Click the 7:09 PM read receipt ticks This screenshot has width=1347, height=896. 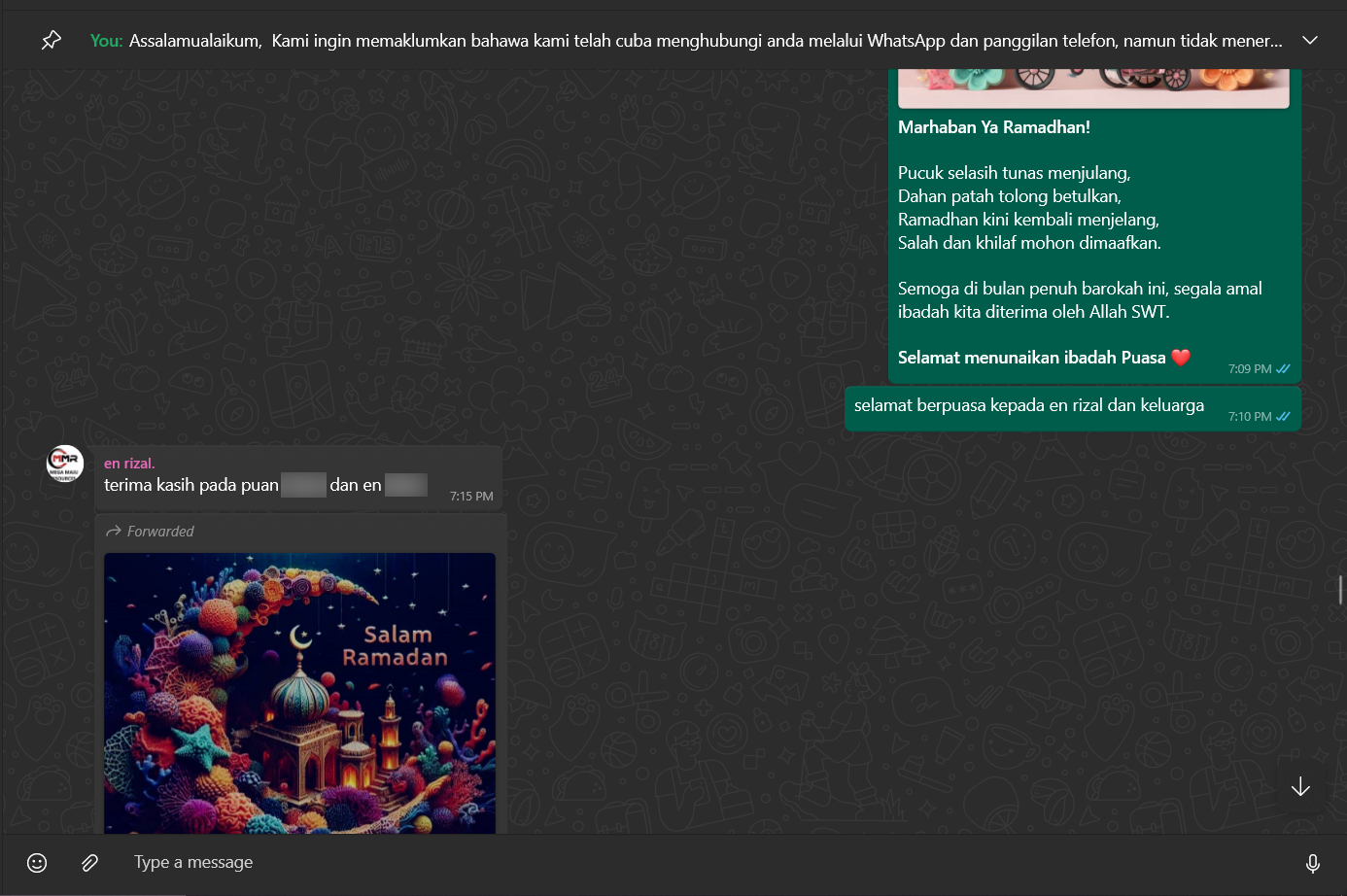1283,369
